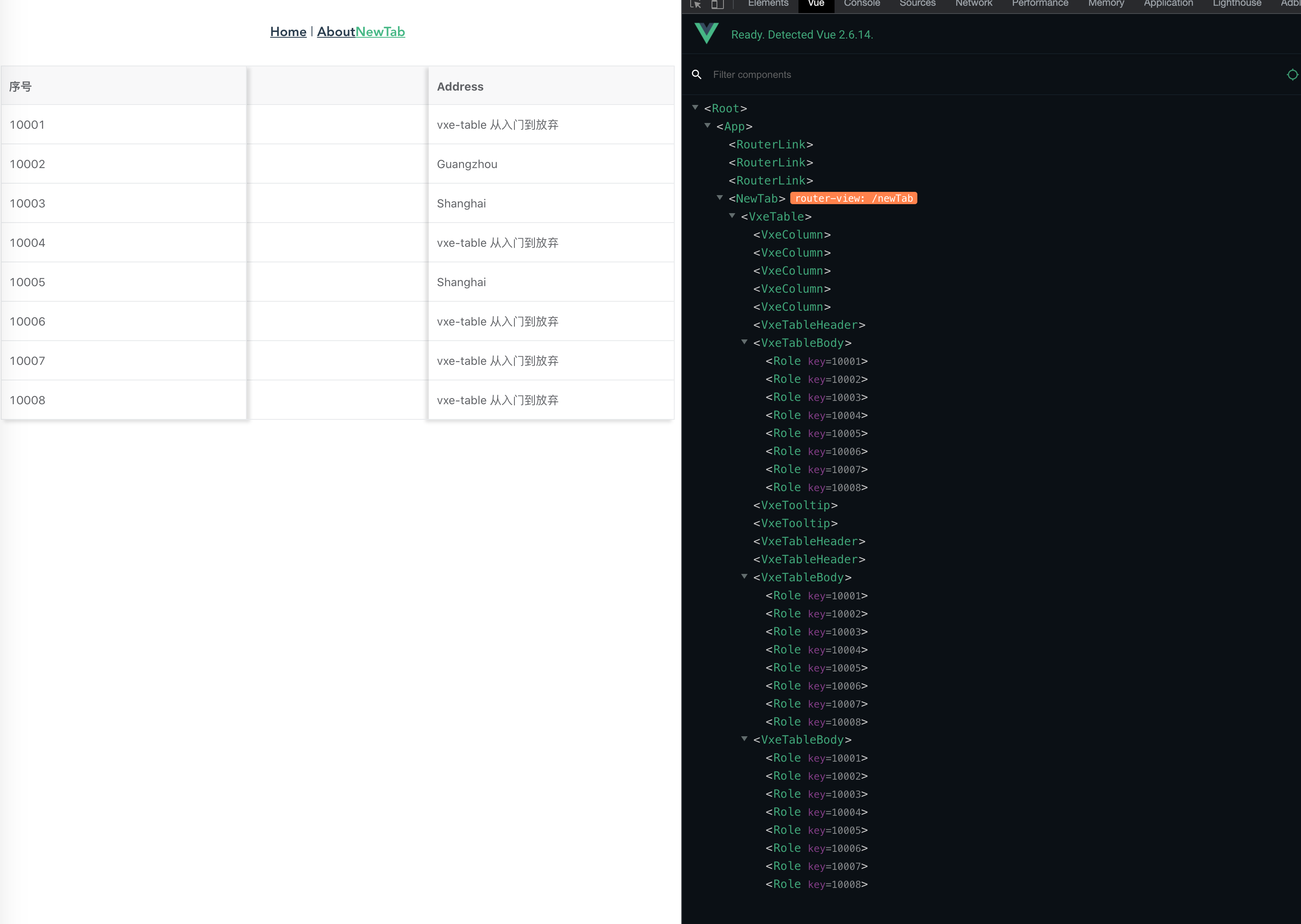Go to the Home link
Viewport: 1301px width, 924px height.
point(288,32)
